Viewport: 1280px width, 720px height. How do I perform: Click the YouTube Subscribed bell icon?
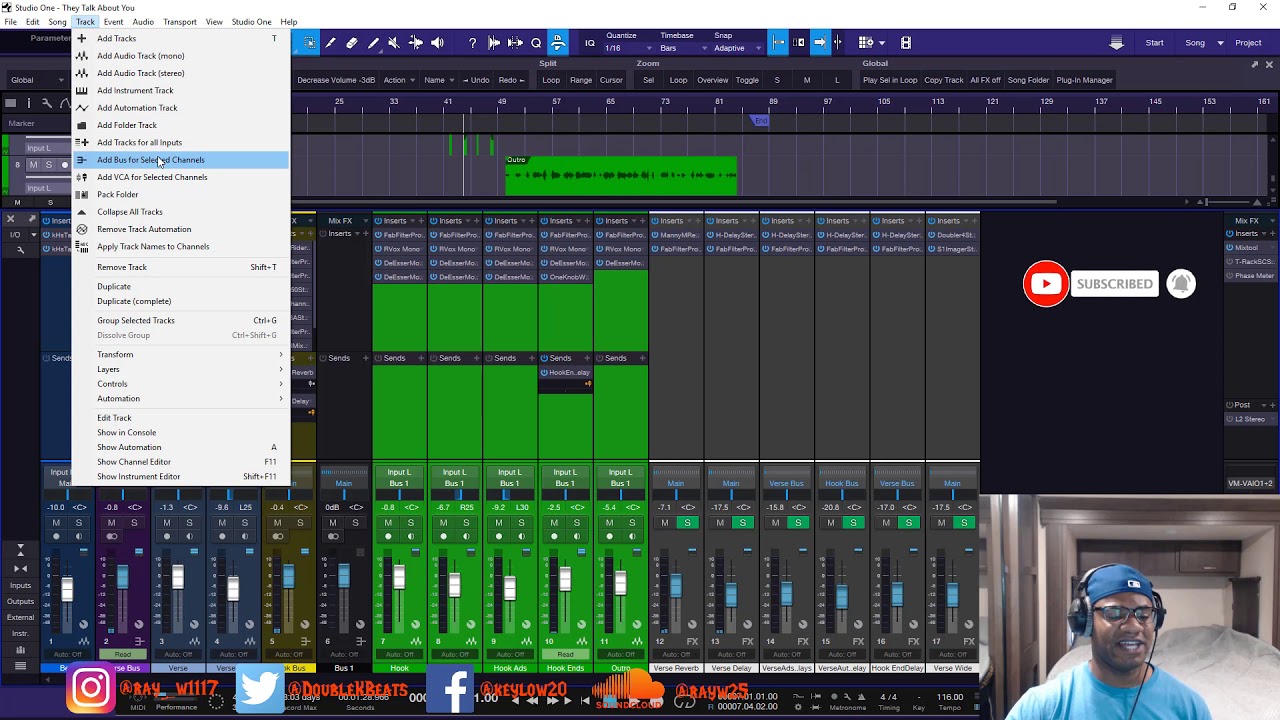[x=1180, y=284]
